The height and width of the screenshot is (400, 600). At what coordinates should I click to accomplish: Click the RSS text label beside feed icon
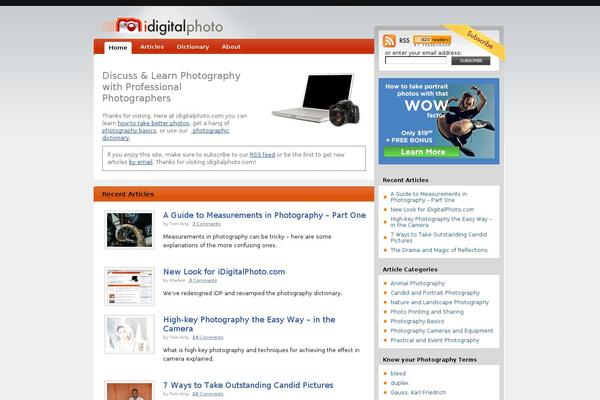point(404,40)
